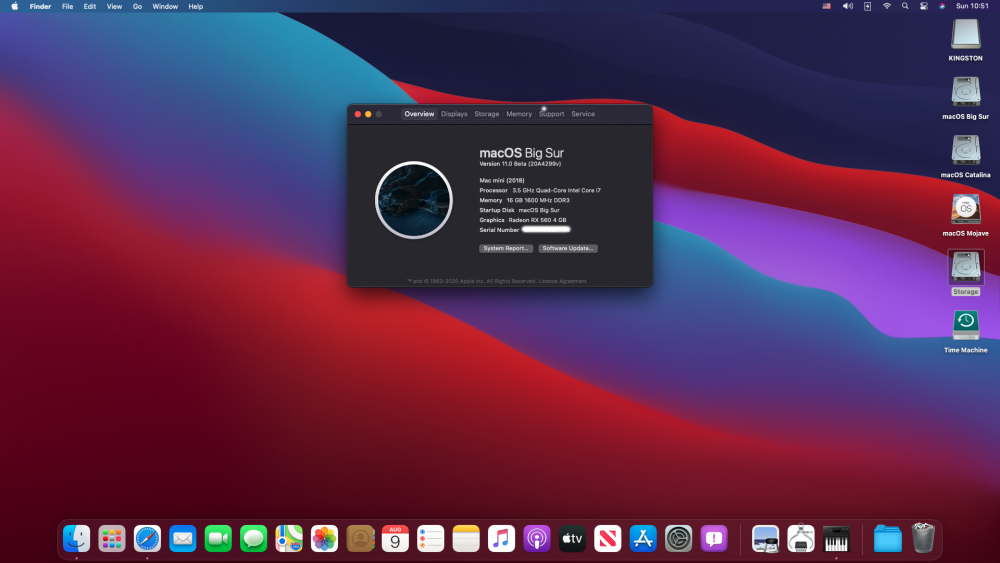Screen dimensions: 1000x563
Task: Open the Wi-Fi menu bar icon
Action: pyautogui.click(x=886, y=6)
